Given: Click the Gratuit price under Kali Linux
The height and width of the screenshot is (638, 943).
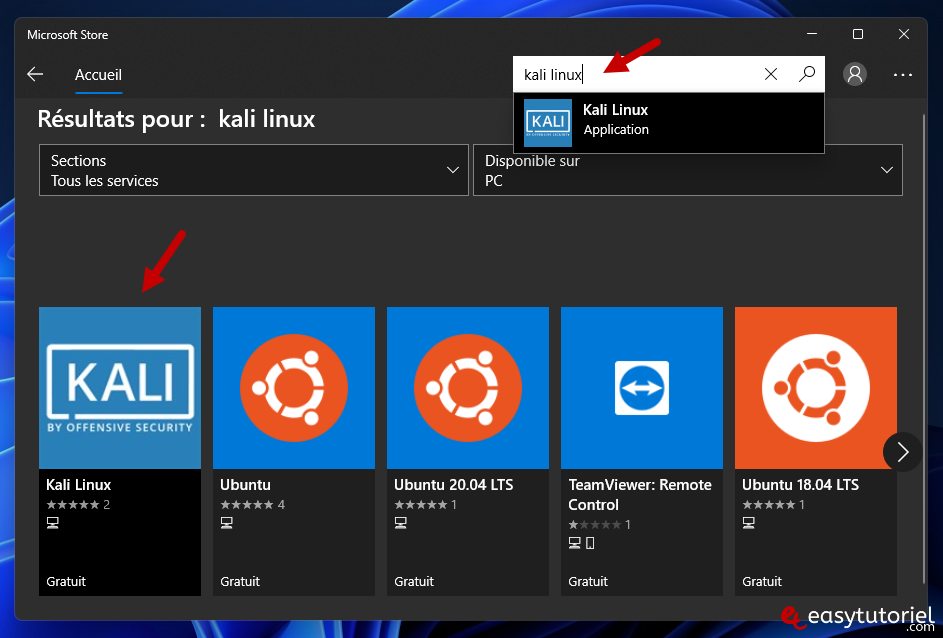Looking at the screenshot, I should click(x=66, y=581).
